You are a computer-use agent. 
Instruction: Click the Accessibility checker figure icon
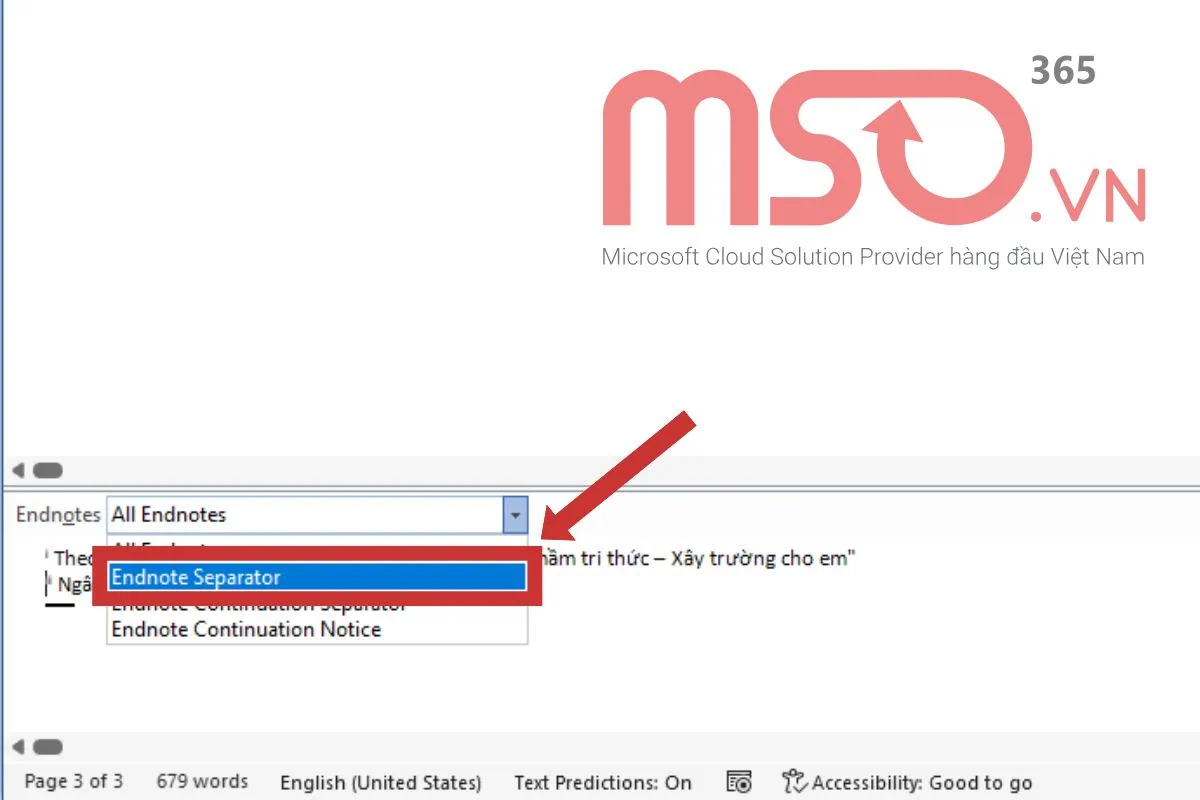pyautogui.click(x=794, y=782)
